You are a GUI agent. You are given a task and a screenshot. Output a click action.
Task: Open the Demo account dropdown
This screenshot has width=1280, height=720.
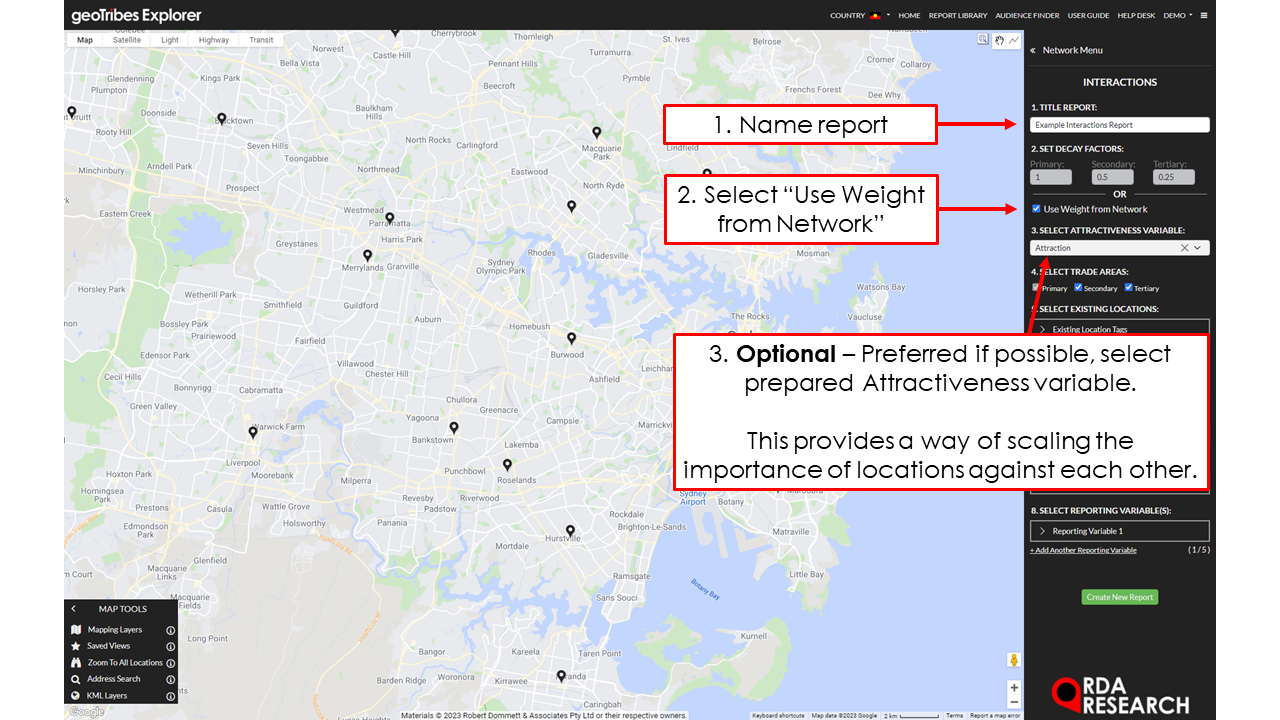pyautogui.click(x=1177, y=15)
